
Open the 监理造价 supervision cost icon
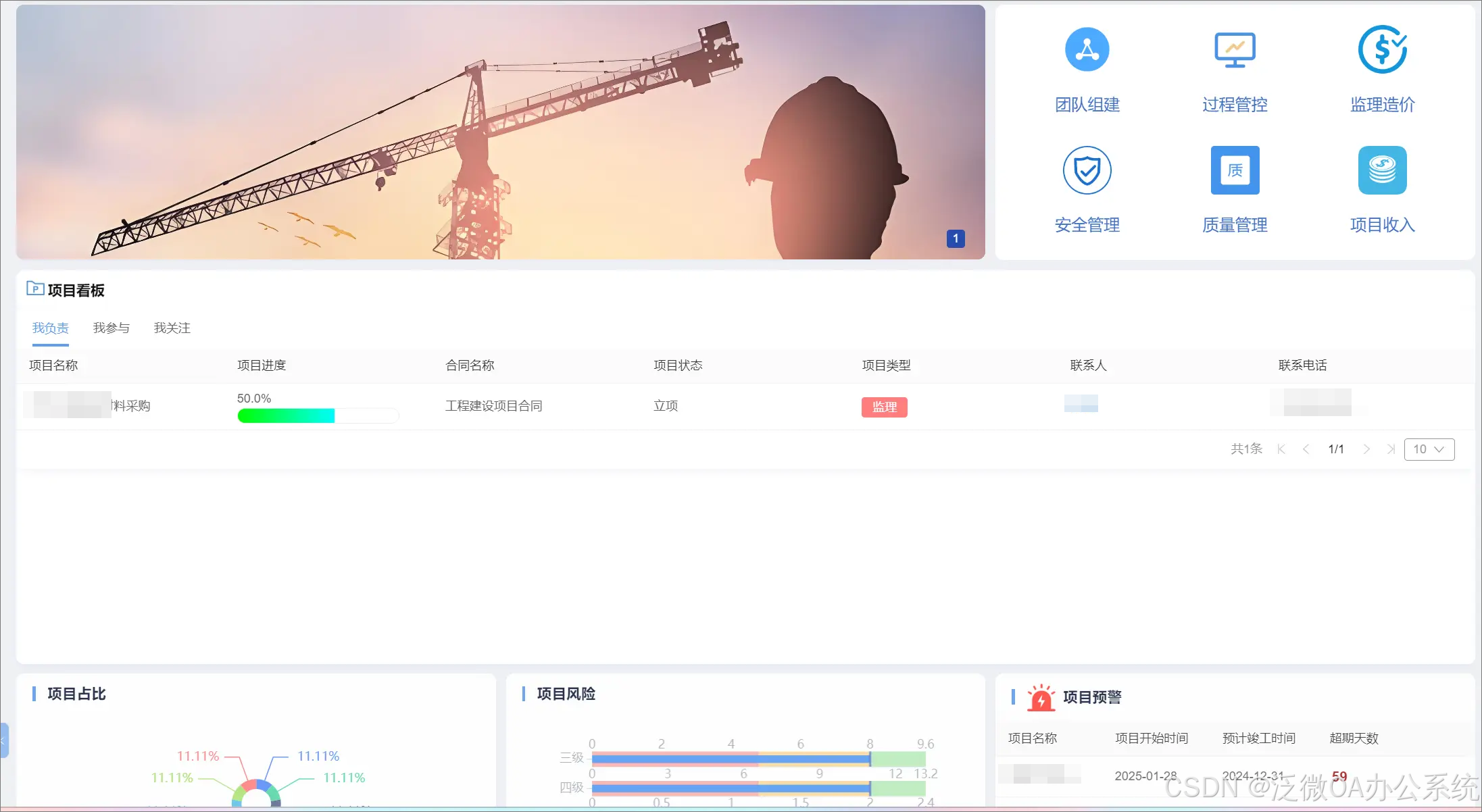[1382, 49]
